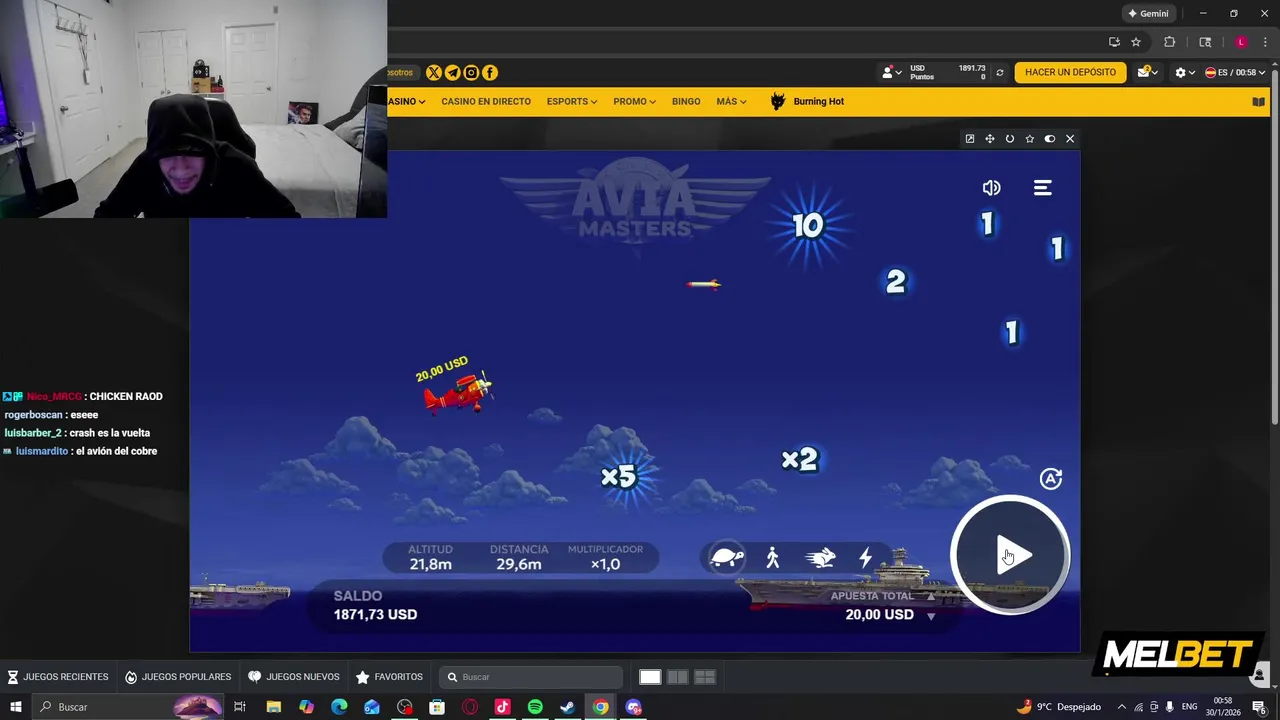The width and height of the screenshot is (1280, 720).
Task: Click the book icon in yellow bar
Action: pos(1258,102)
